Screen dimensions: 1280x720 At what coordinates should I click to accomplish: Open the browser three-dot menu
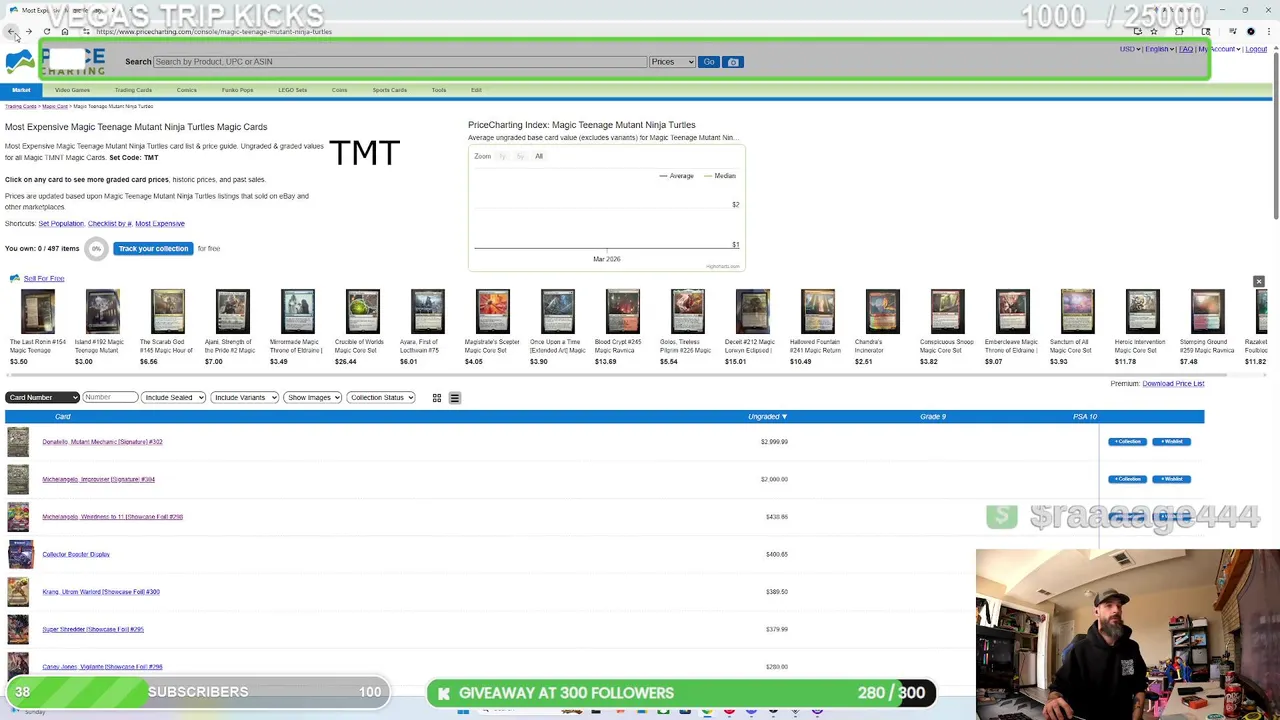[1268, 32]
